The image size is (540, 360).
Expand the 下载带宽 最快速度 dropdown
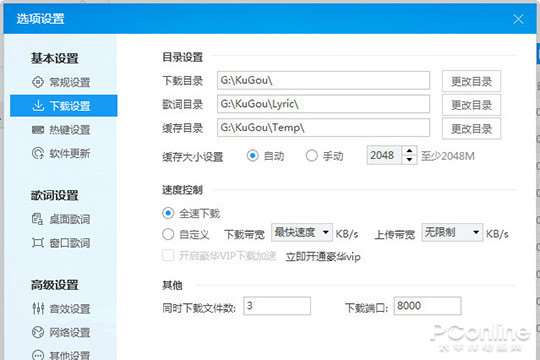302,233
